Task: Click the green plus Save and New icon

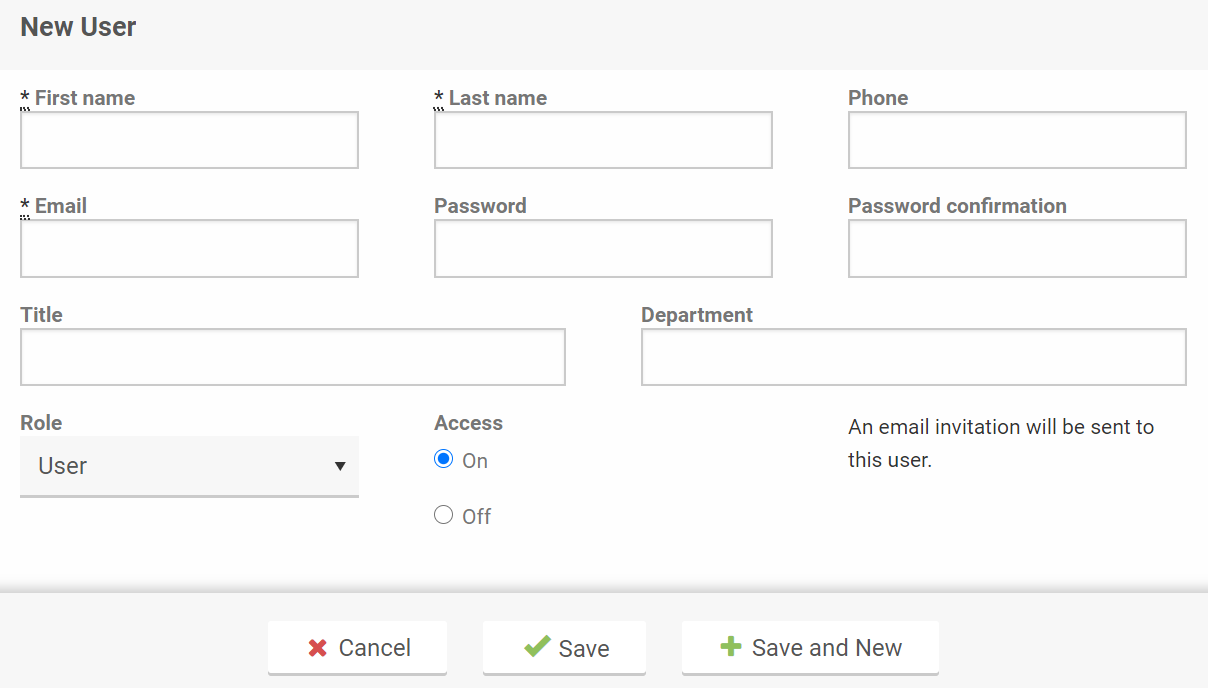Action: (731, 647)
